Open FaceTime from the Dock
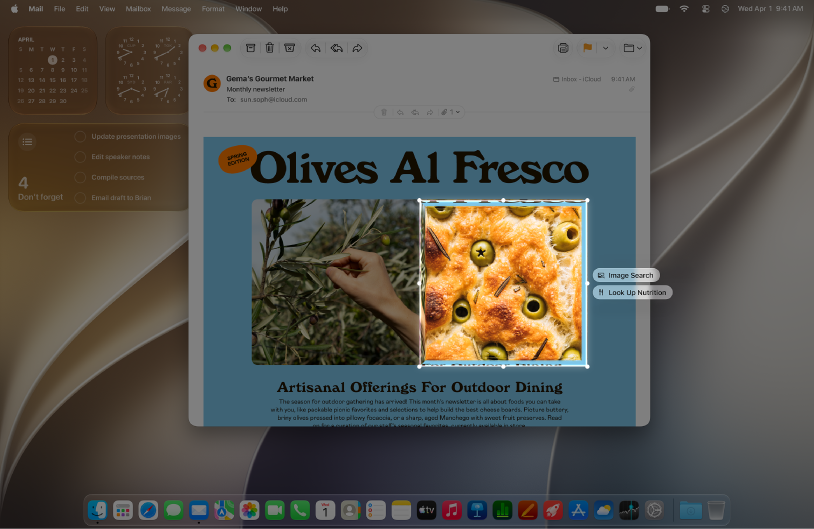This screenshot has height=529, width=814. click(275, 510)
